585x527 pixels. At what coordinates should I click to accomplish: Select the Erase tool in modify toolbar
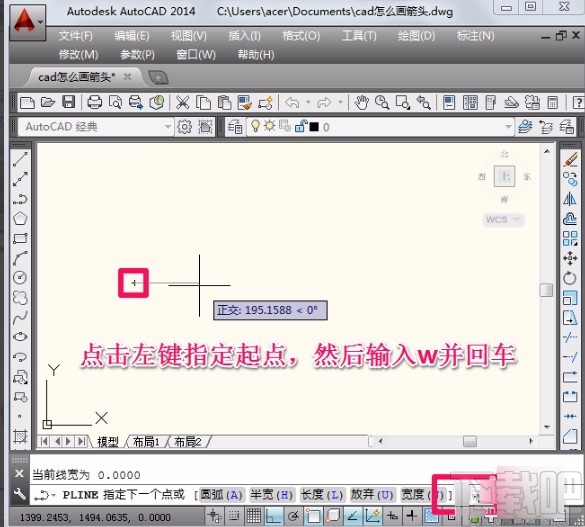tap(570, 159)
